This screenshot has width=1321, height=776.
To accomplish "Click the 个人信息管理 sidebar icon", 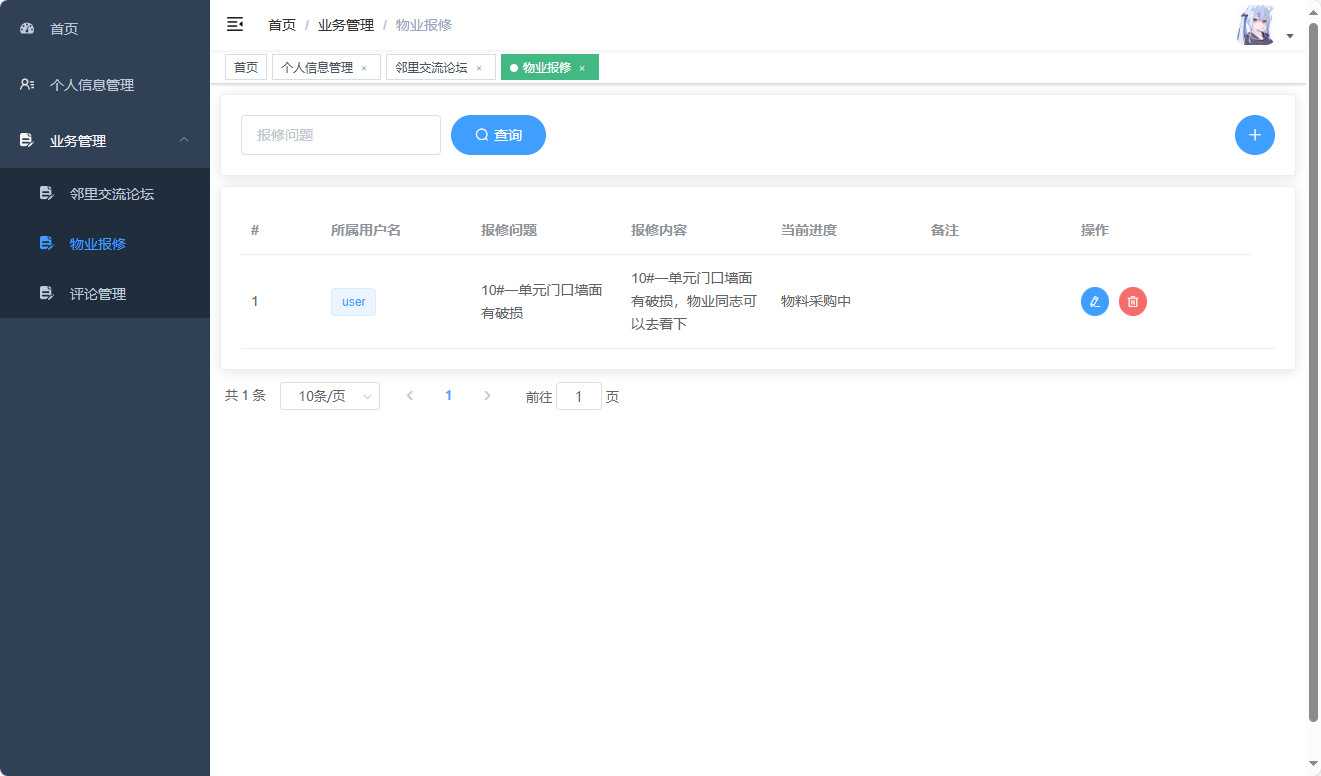I will (25, 84).
